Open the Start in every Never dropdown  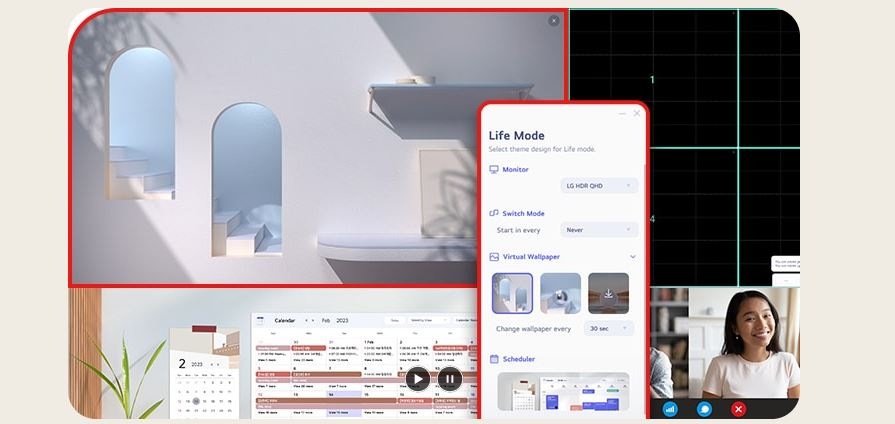click(x=599, y=230)
